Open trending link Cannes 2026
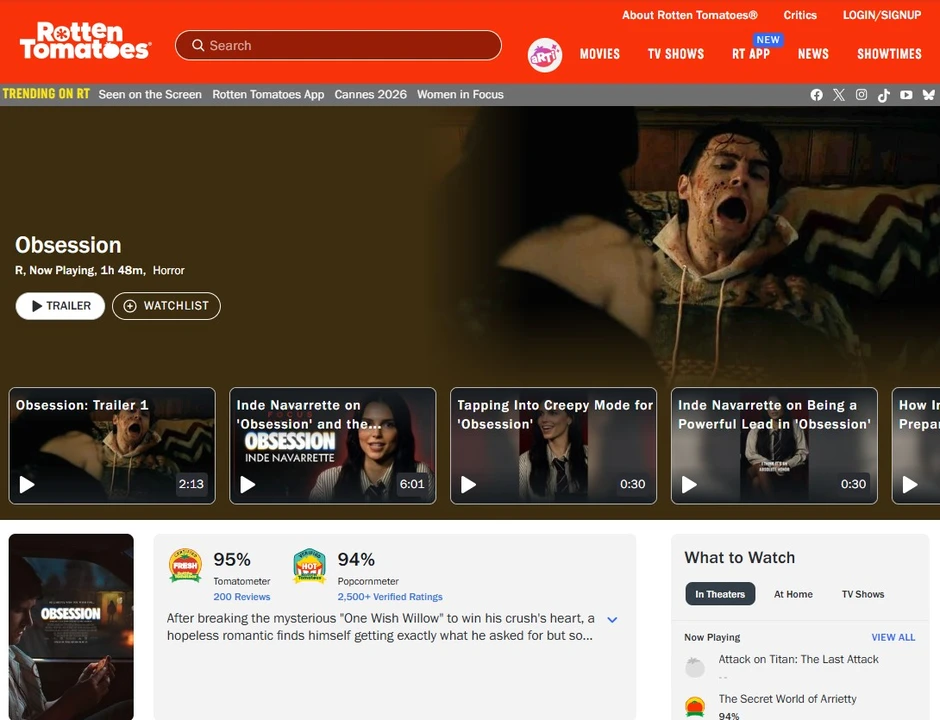 [x=370, y=95]
